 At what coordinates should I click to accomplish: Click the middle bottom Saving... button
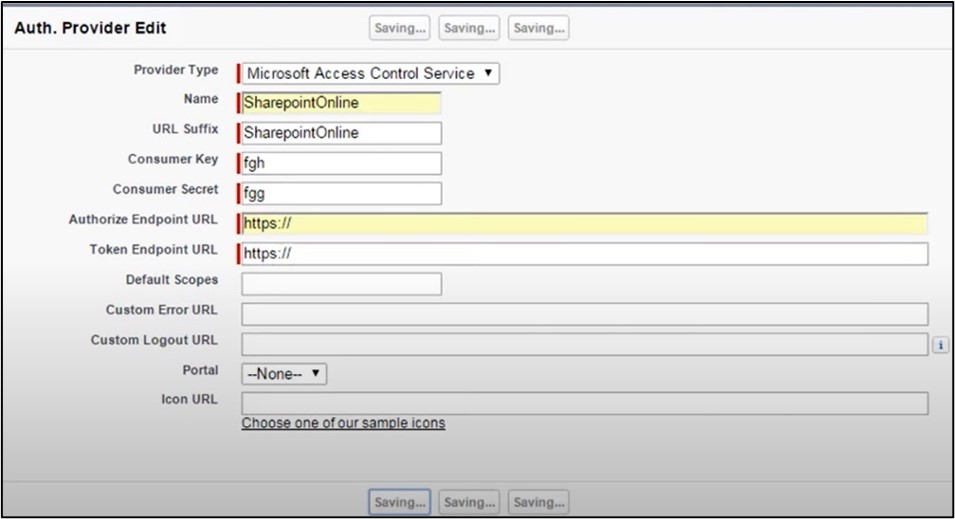tap(469, 503)
